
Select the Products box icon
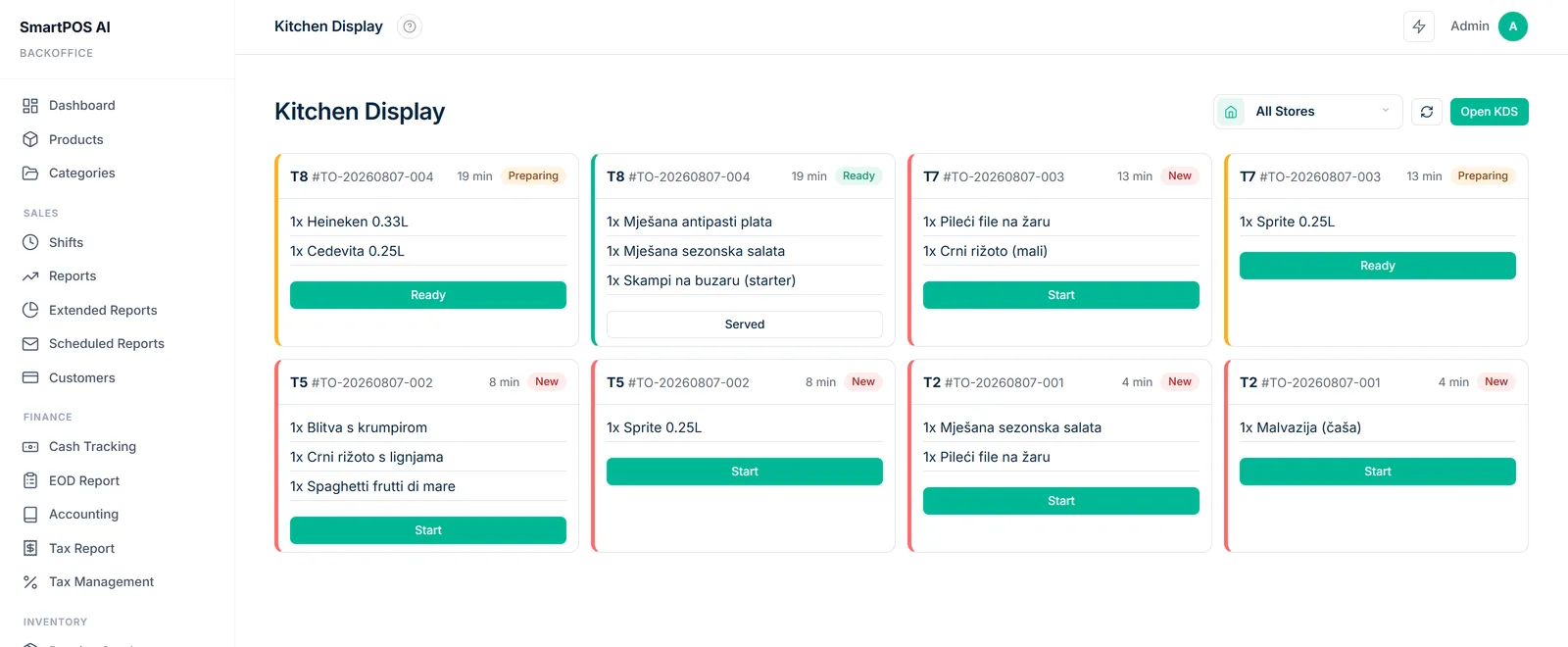pyautogui.click(x=30, y=139)
